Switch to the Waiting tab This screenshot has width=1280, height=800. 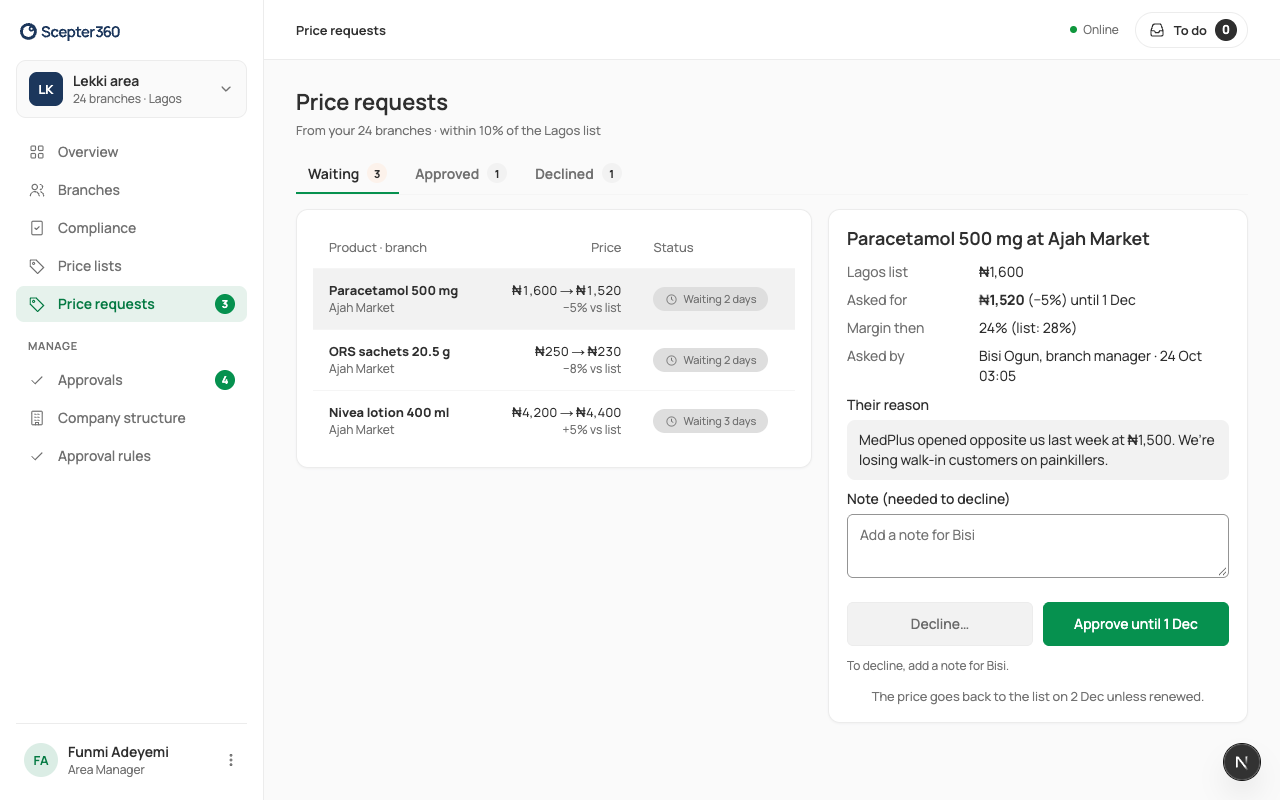point(347,174)
